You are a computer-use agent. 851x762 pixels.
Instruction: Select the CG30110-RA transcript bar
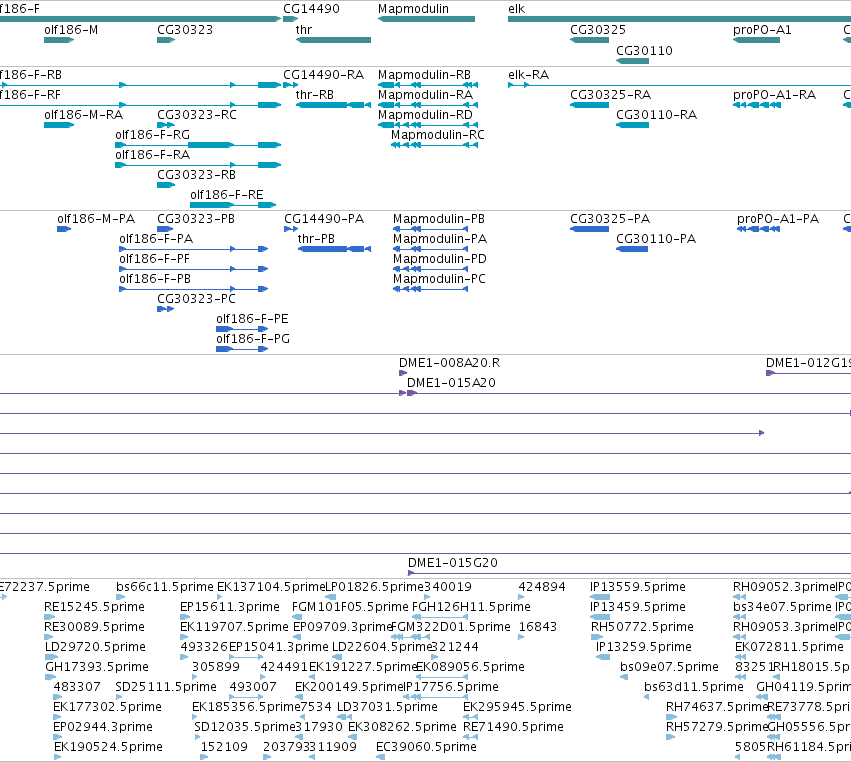point(632,125)
